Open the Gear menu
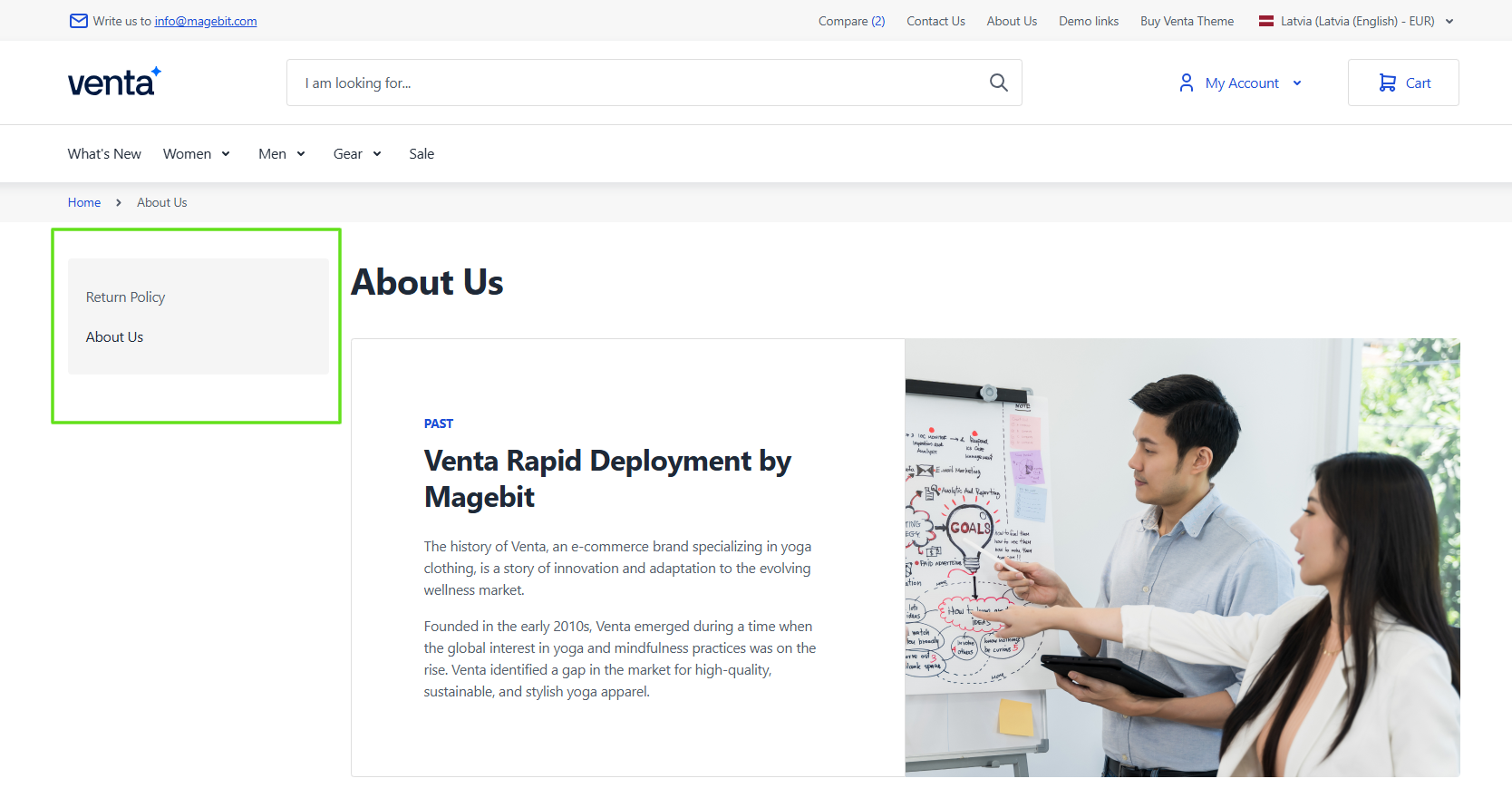 pos(347,153)
